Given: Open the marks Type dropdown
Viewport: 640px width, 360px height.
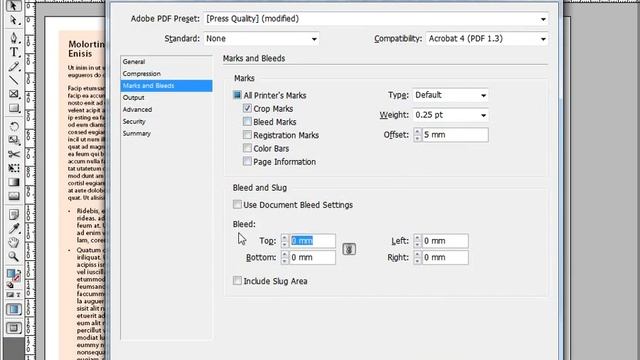Looking at the screenshot, I should pos(451,95).
